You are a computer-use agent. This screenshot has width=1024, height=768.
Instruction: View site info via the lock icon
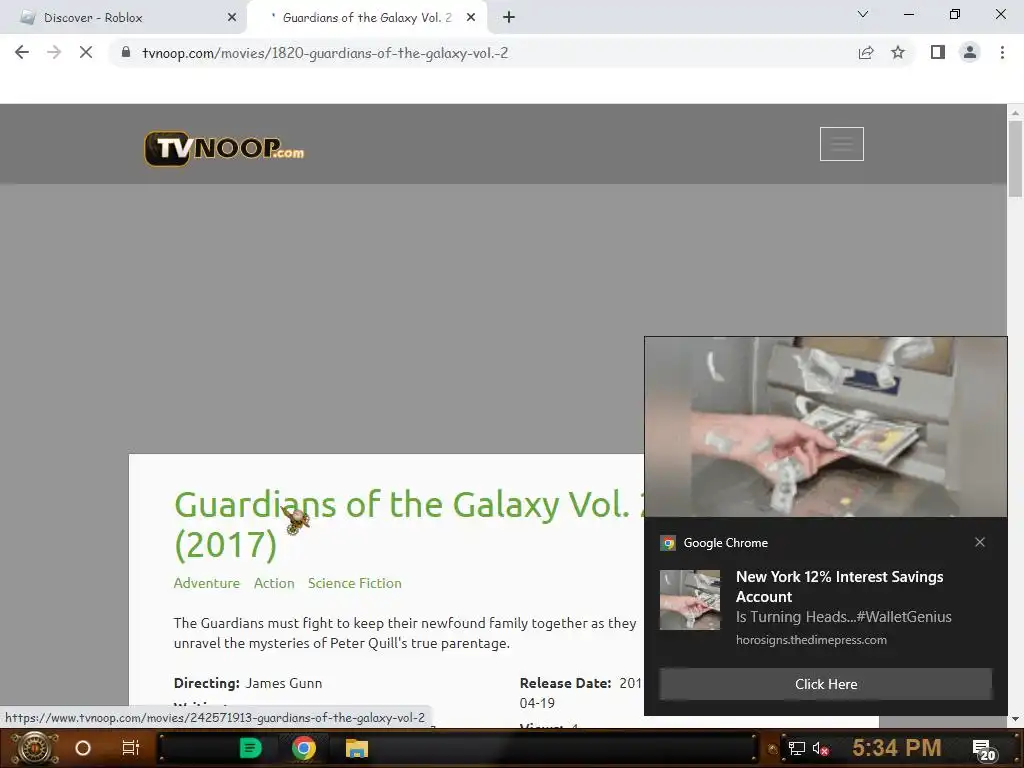[x=126, y=52]
